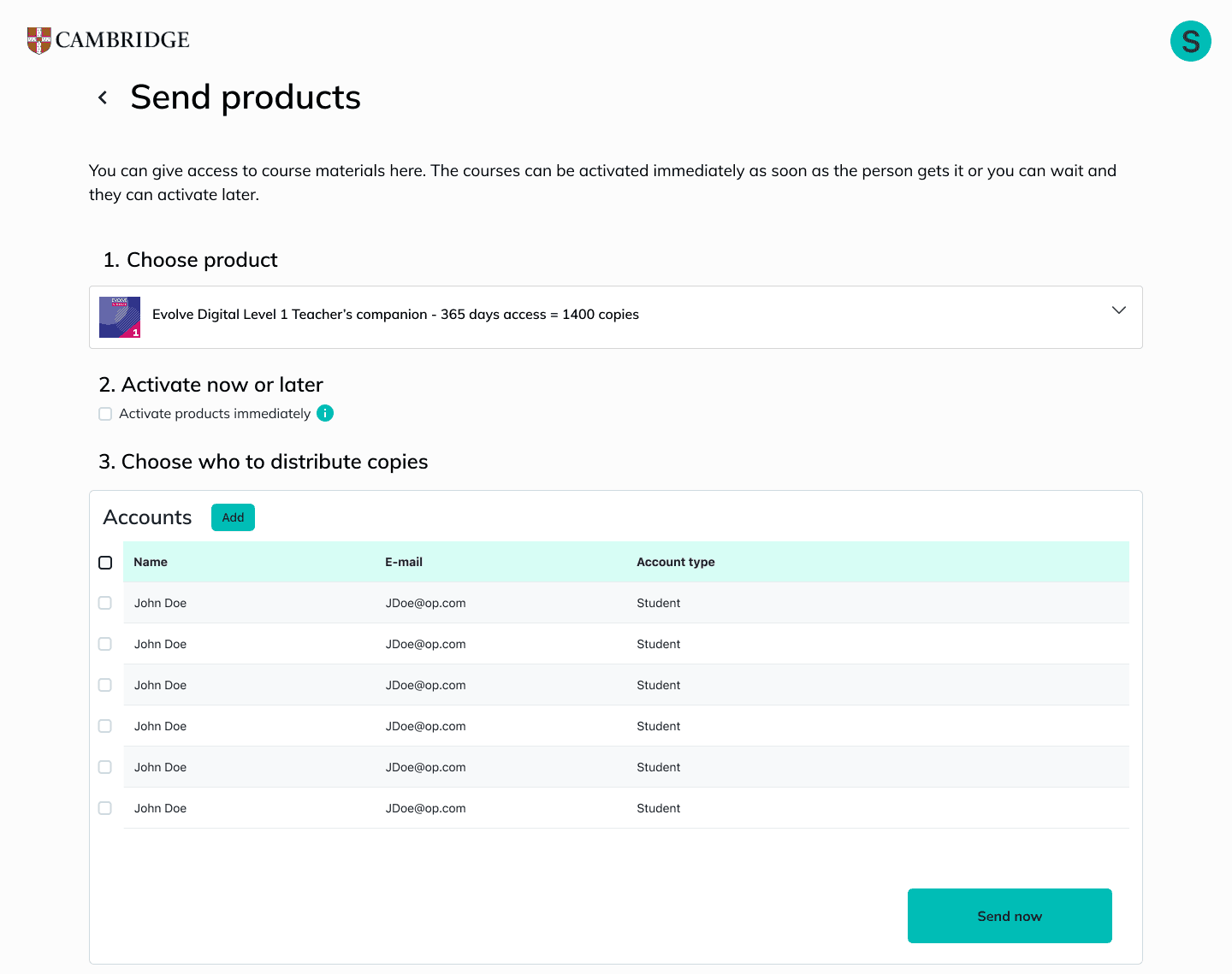Open the user profile avatar
The image size is (1232, 974).
click(x=1190, y=41)
